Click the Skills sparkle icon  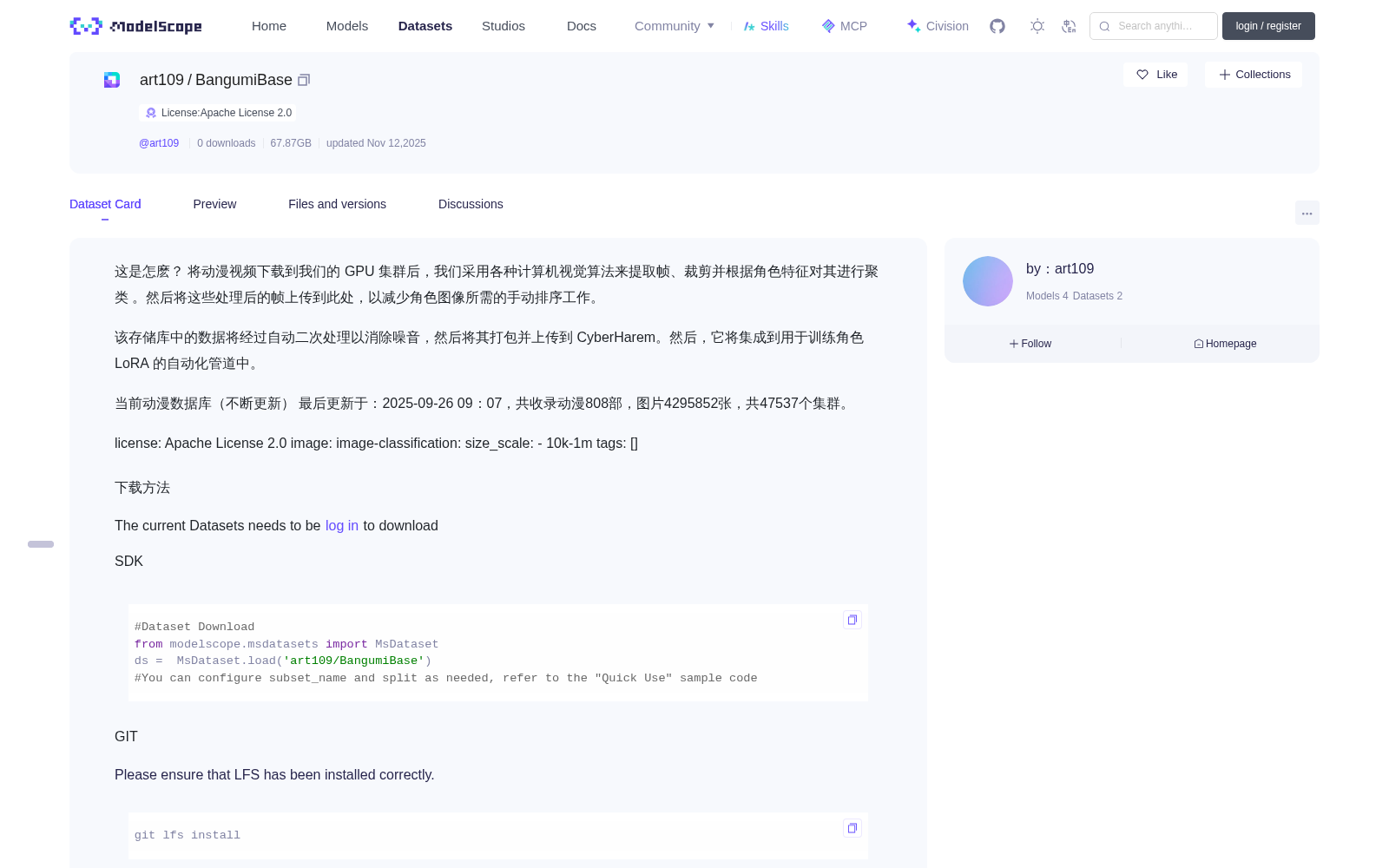pyautogui.click(x=749, y=26)
